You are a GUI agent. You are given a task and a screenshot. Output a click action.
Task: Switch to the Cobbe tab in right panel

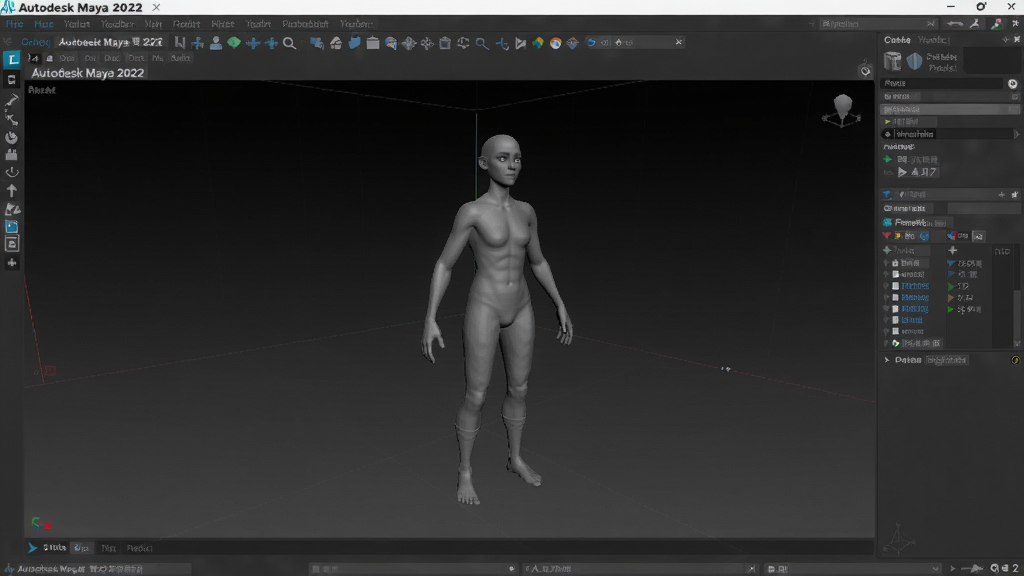pos(897,40)
